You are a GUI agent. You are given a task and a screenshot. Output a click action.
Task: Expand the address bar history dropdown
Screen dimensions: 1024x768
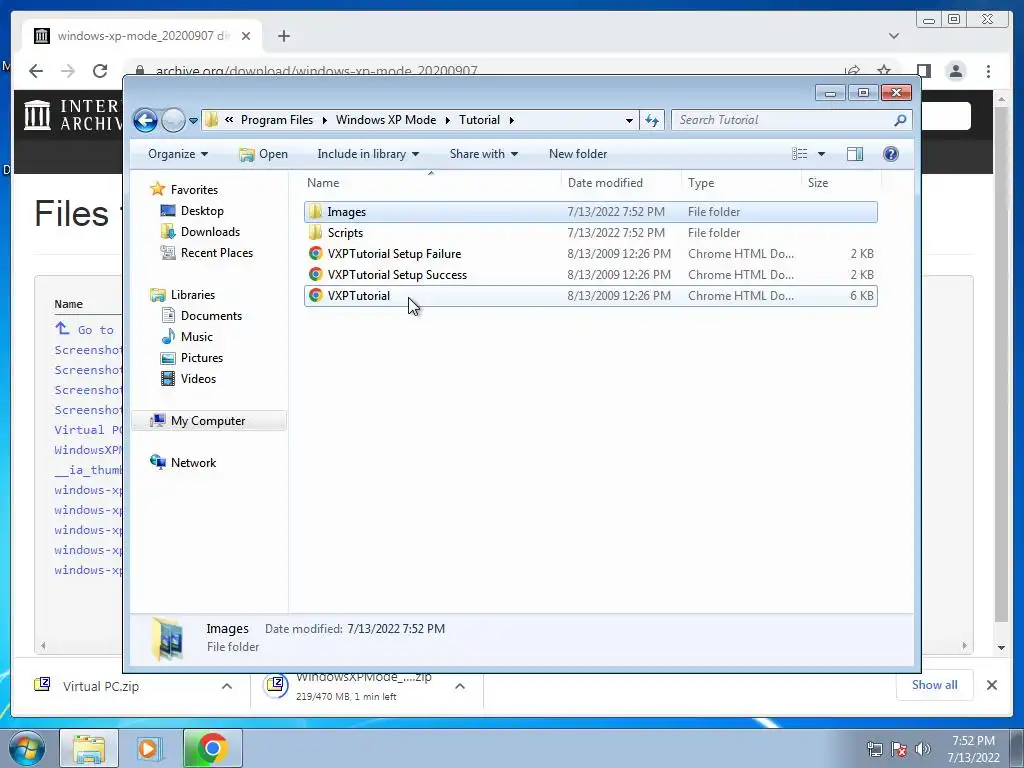coord(629,121)
